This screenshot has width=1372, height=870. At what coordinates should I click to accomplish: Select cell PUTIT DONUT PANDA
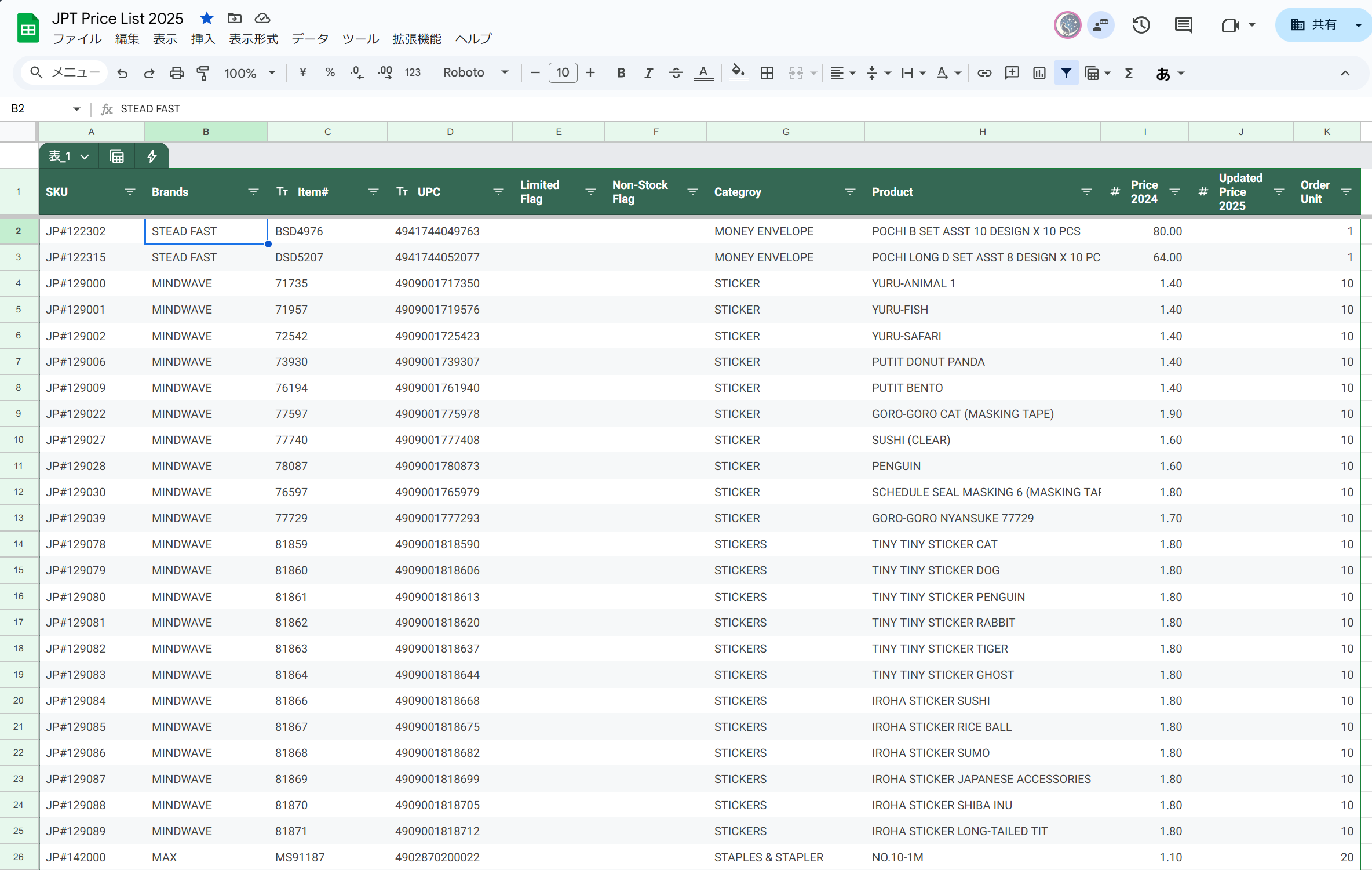point(982,362)
